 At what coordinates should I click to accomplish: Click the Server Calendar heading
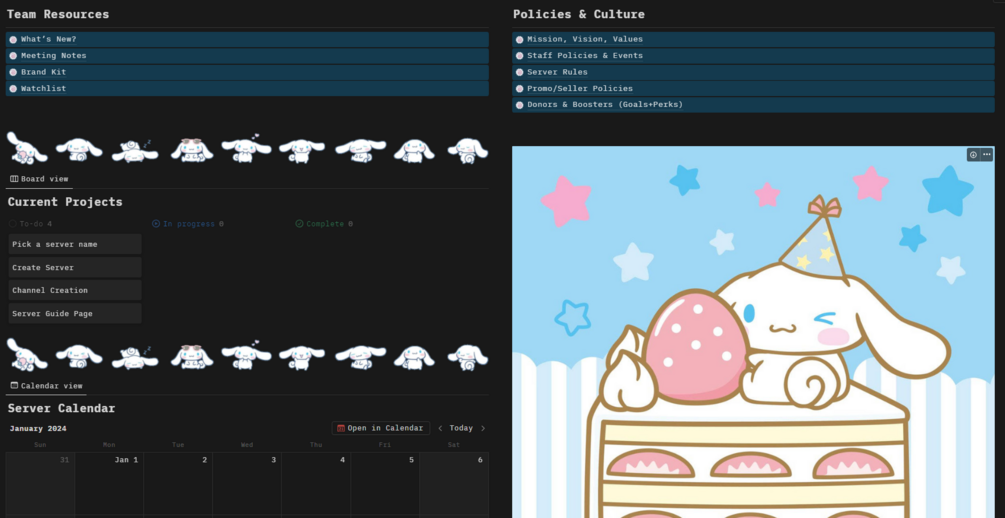click(x=61, y=408)
